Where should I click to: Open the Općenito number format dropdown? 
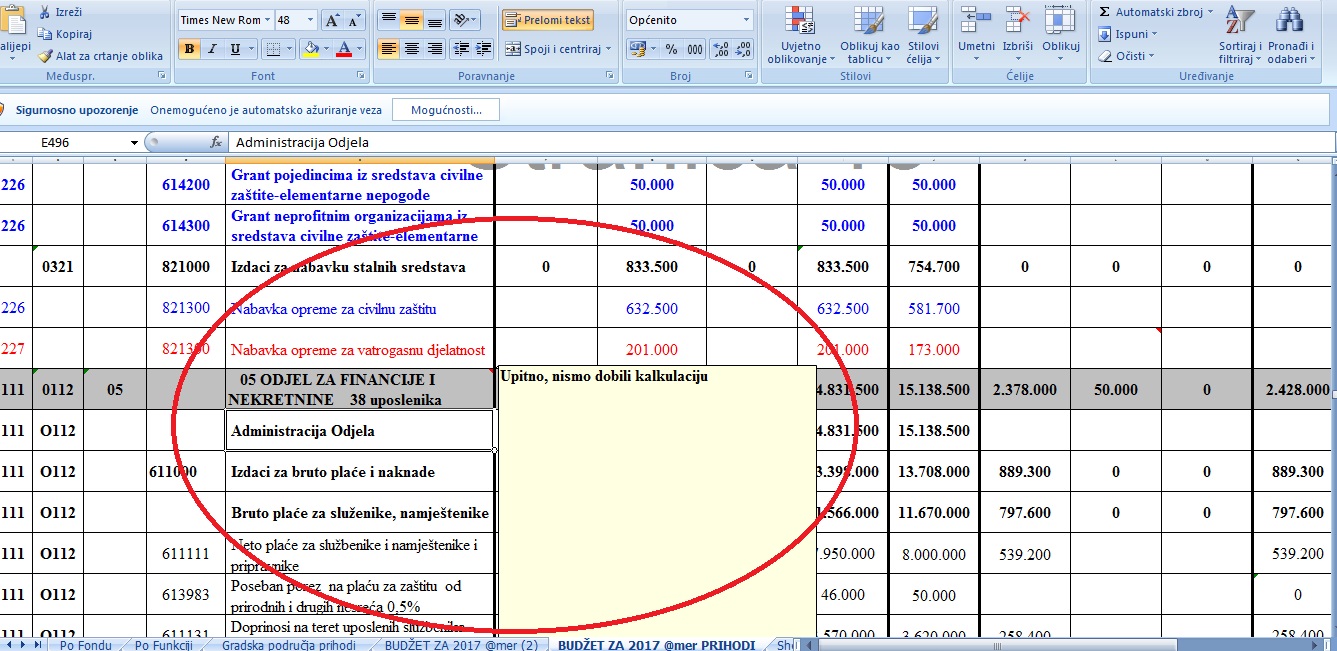click(747, 20)
